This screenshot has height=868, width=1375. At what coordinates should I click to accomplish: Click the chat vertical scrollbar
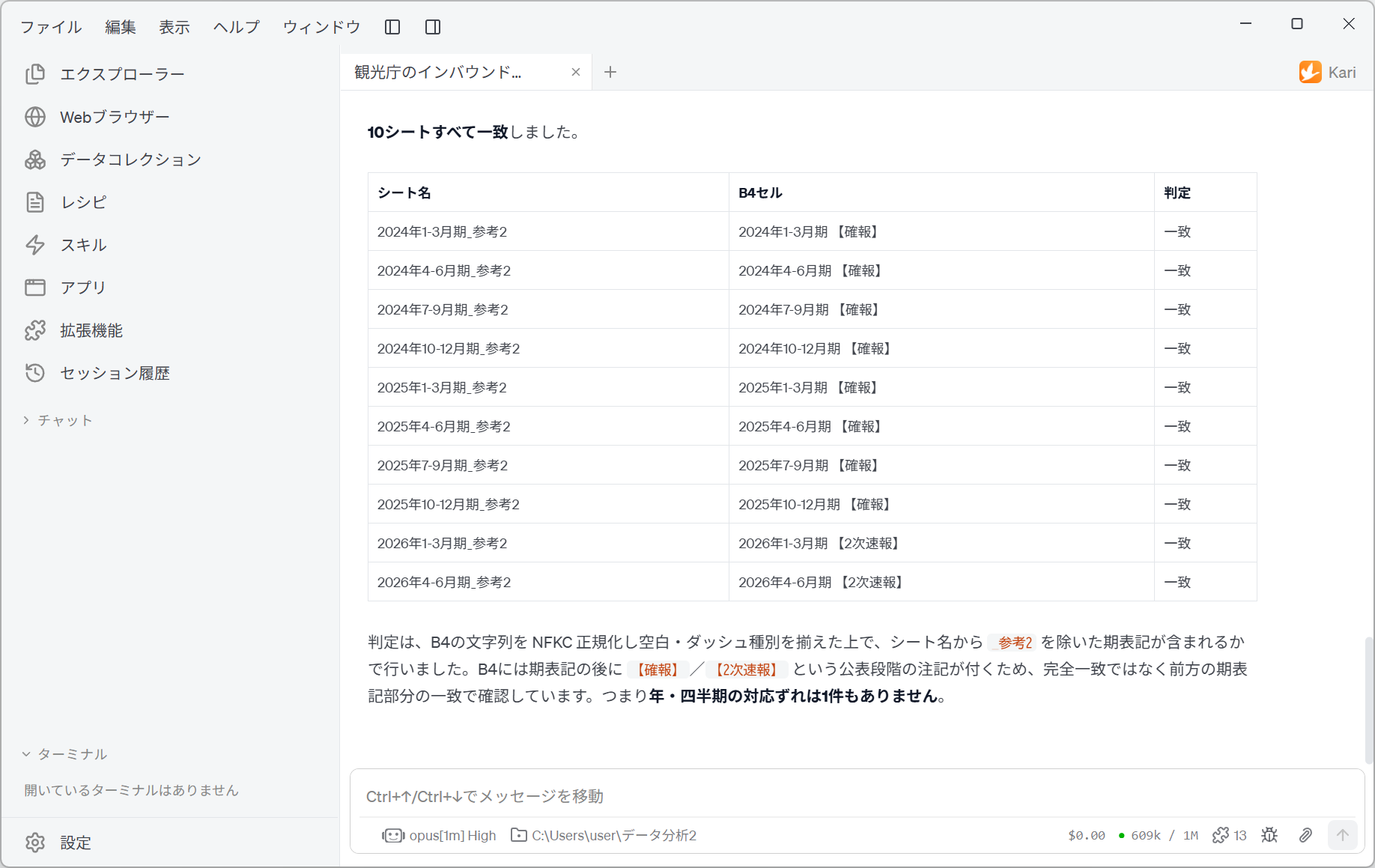[x=1369, y=700]
